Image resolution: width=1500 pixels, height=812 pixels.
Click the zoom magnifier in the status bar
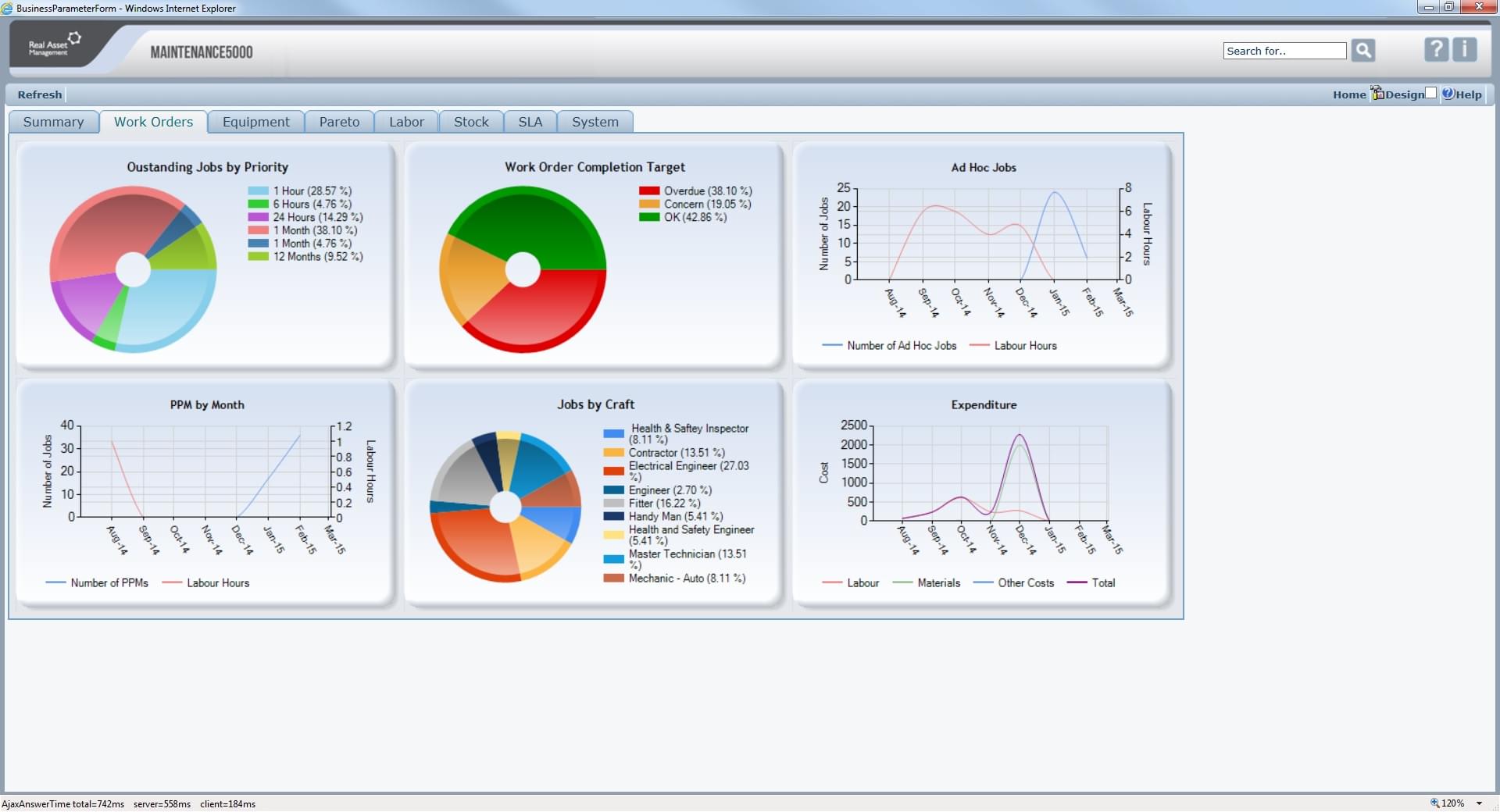[x=1434, y=803]
